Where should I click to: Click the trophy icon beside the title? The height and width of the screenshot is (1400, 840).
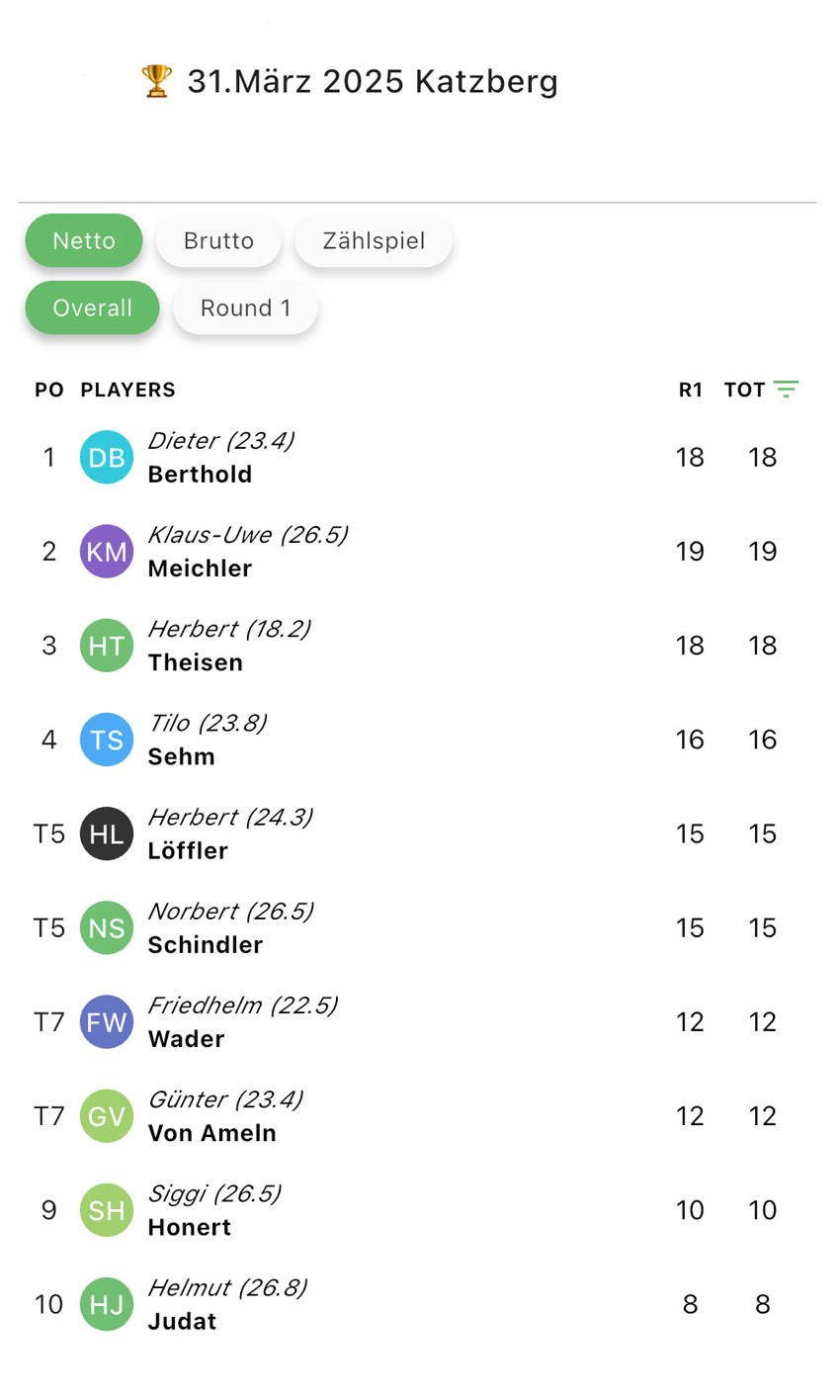pyautogui.click(x=156, y=81)
